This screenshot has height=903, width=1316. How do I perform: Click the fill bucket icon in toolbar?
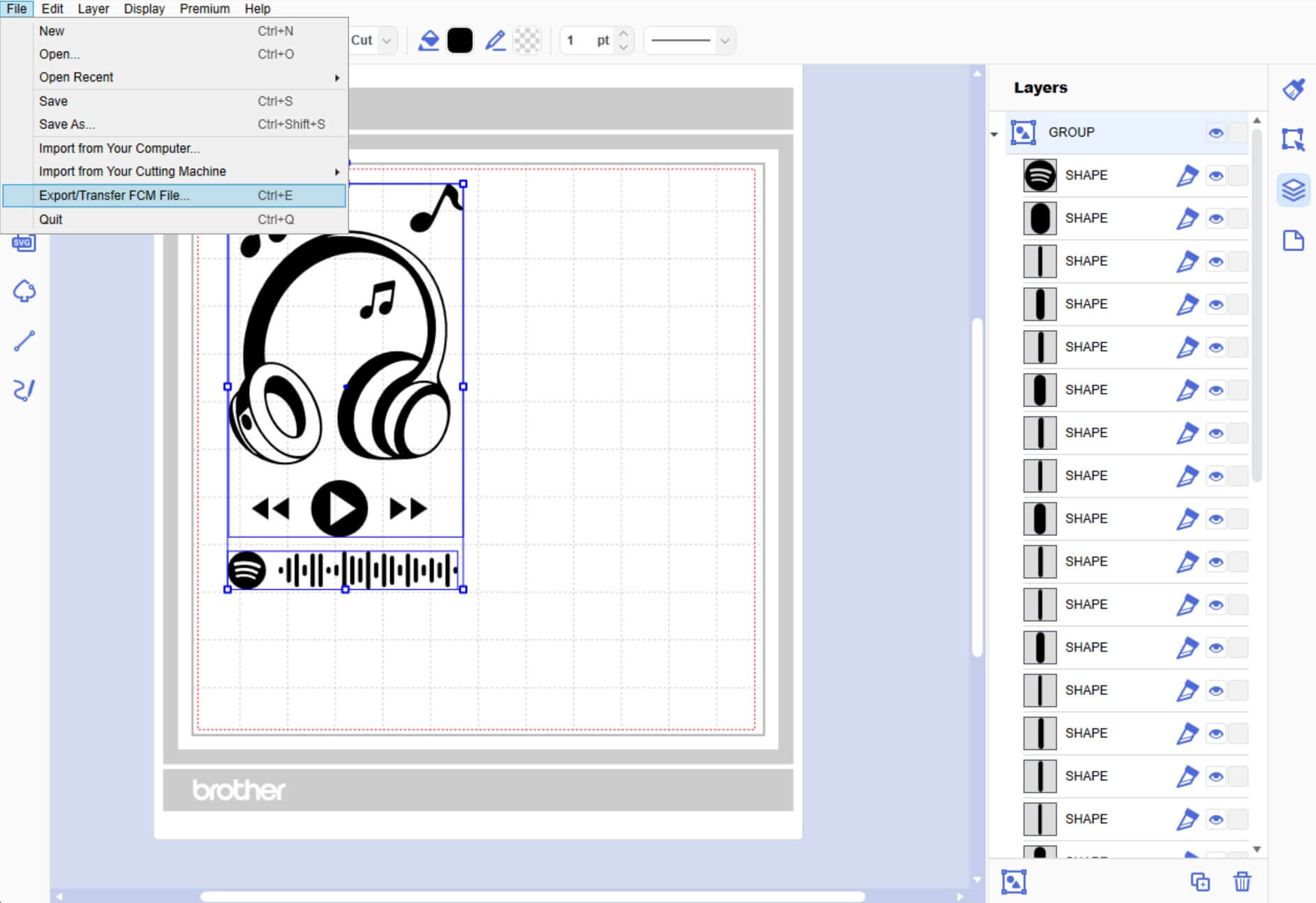[429, 40]
